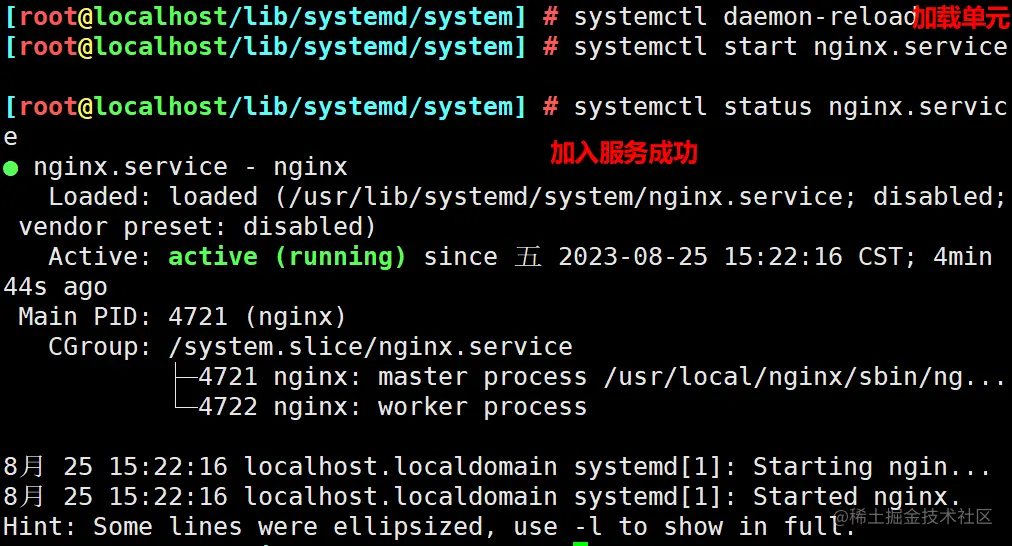Click the /usr/lib/systemd/system/nginx.service path
Viewport: 1012px width, 546px height.
[x=572, y=197]
